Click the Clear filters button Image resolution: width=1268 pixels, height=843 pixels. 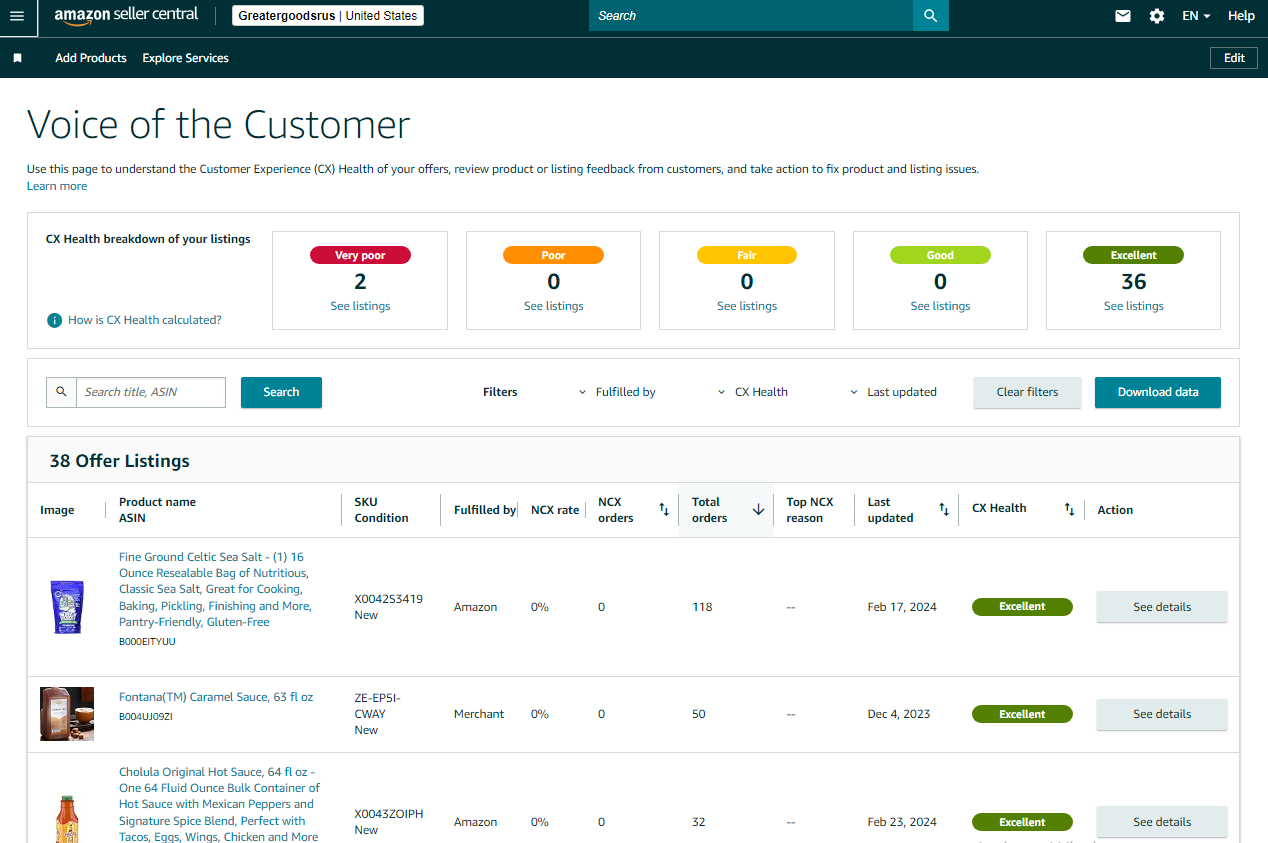click(x=1027, y=392)
